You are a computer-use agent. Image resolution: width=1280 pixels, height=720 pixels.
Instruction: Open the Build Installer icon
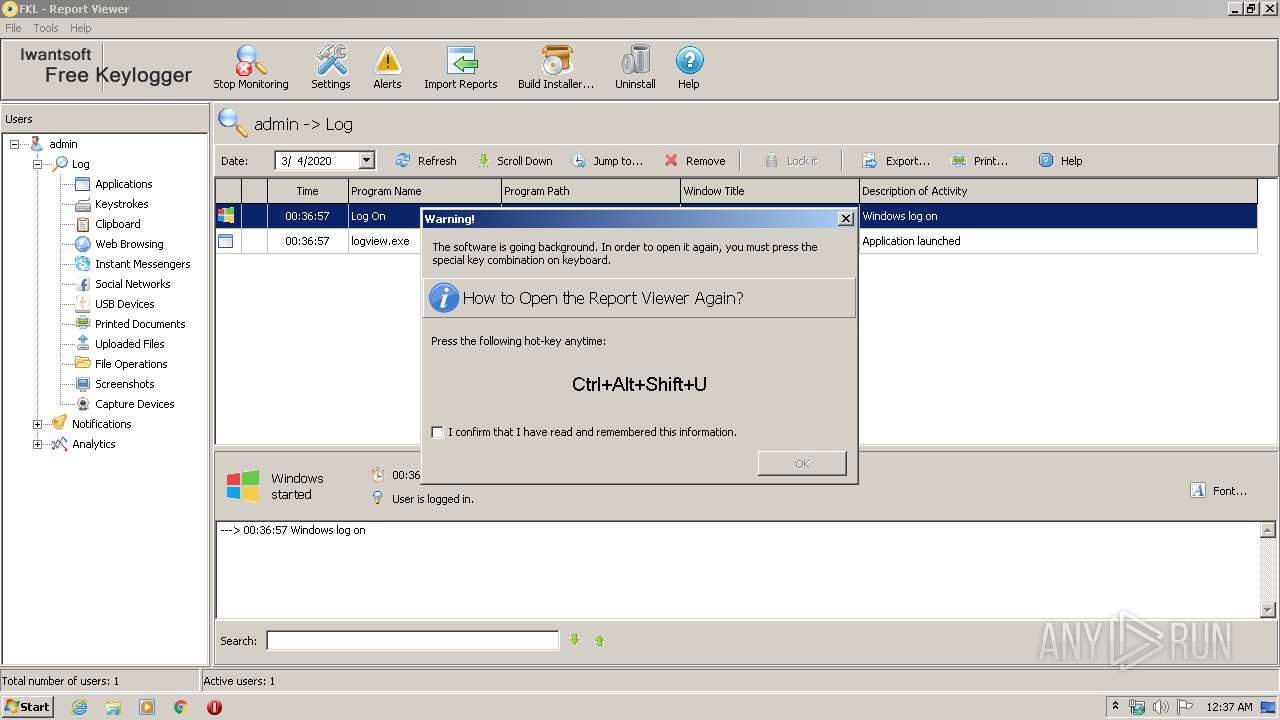tap(556, 68)
